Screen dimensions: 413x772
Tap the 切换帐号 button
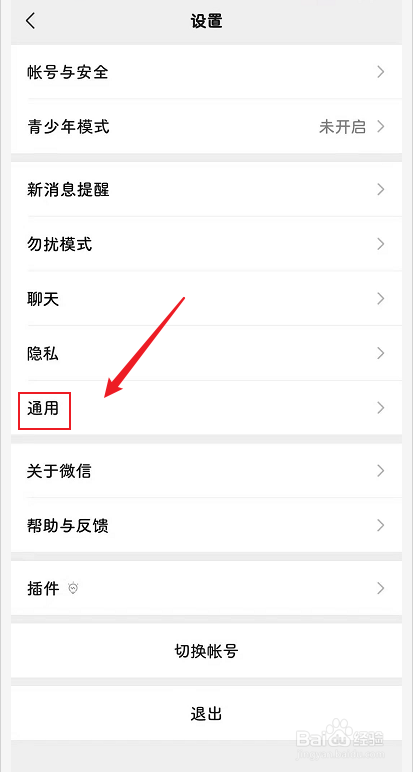[x=206, y=651]
